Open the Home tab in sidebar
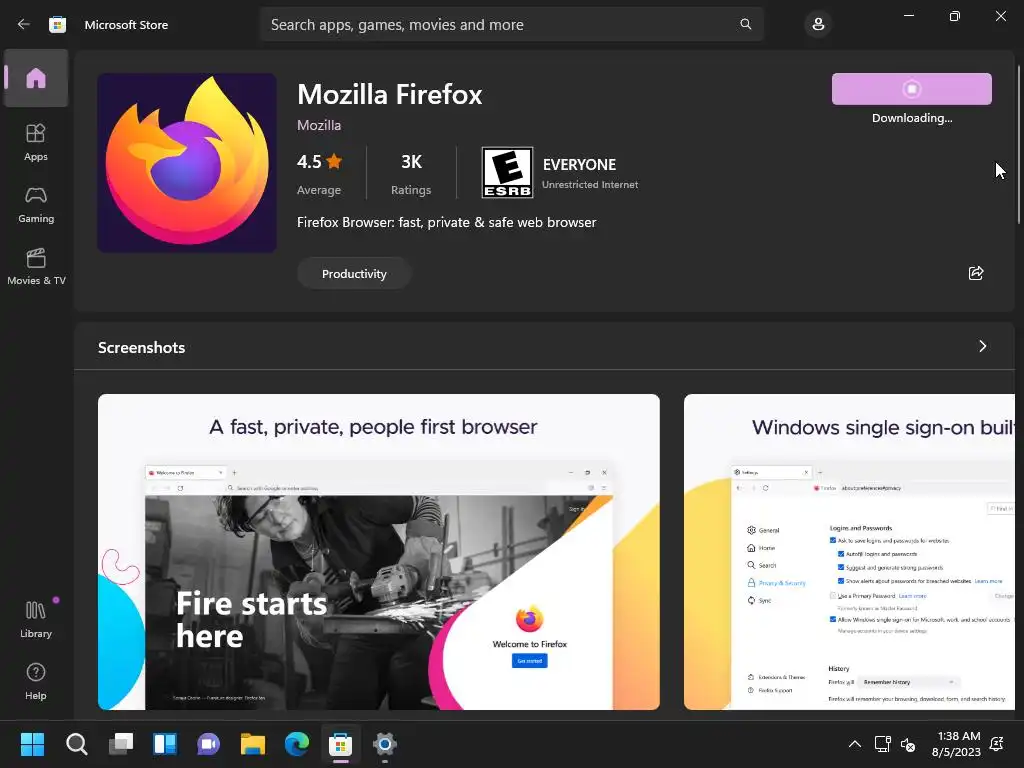Image resolution: width=1024 pixels, height=768 pixels. [x=36, y=78]
